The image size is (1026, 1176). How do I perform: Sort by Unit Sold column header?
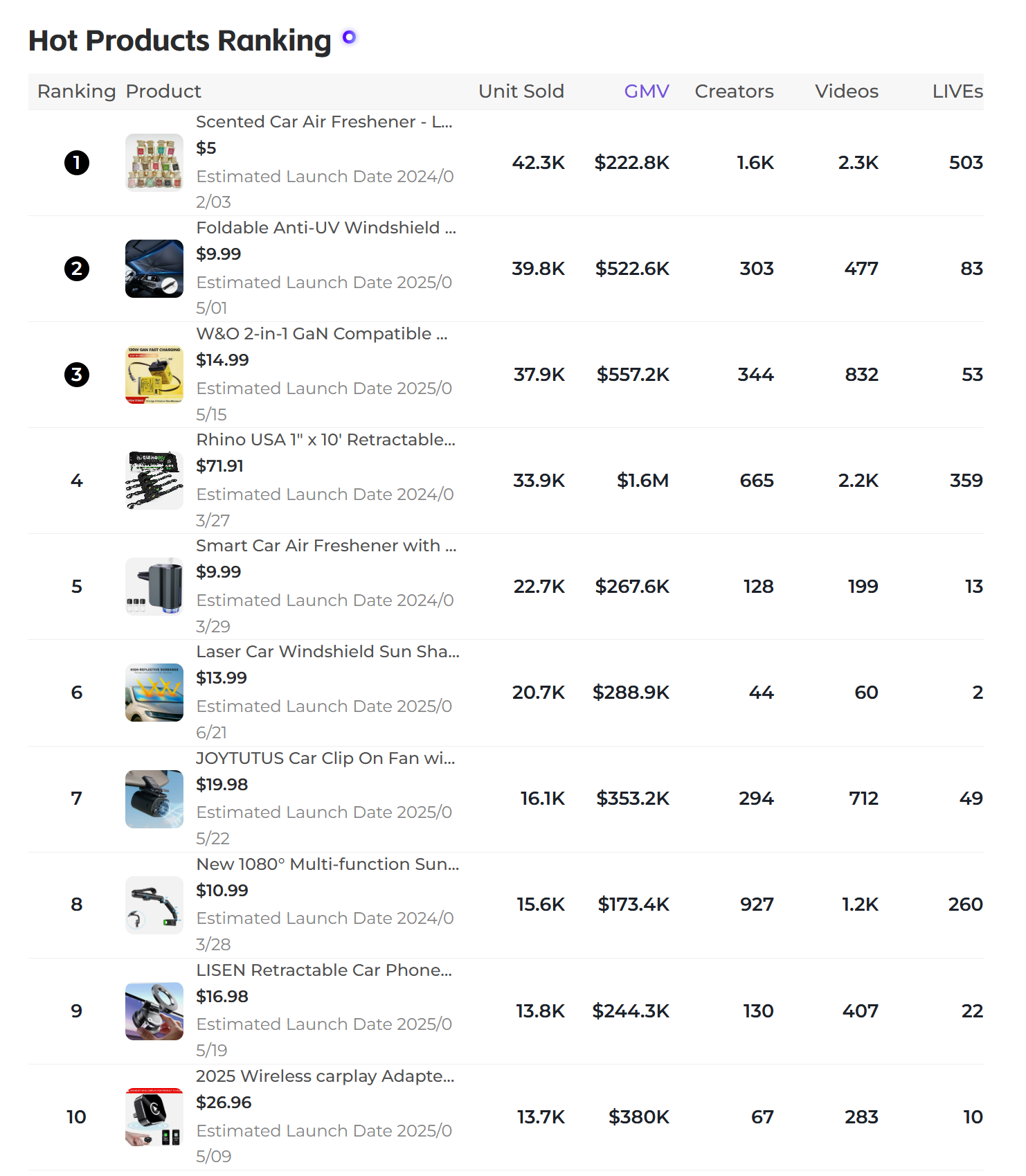pyautogui.click(x=521, y=91)
